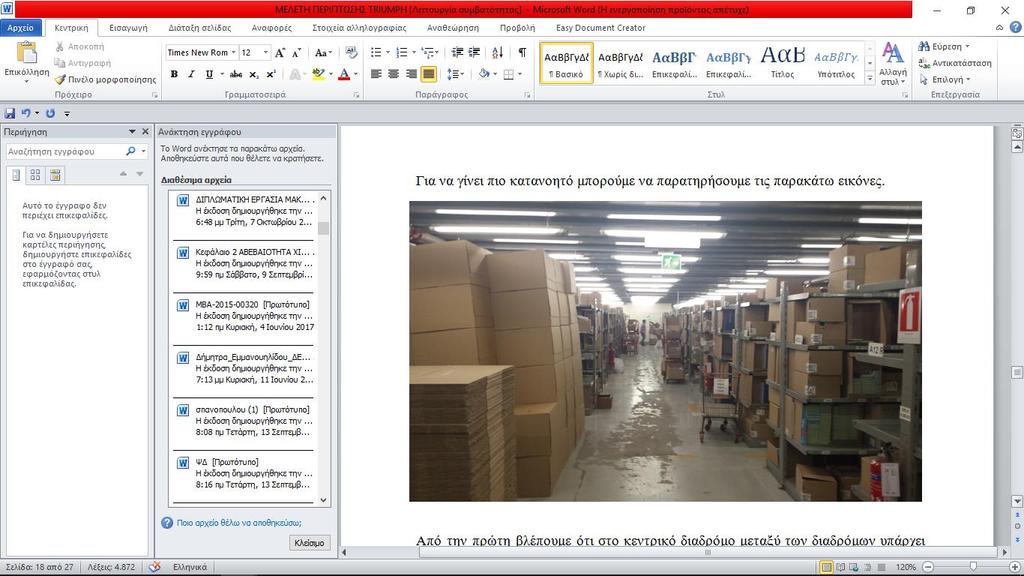1024x576 pixels.
Task: Decrease paragraph indent
Action: tap(457, 52)
